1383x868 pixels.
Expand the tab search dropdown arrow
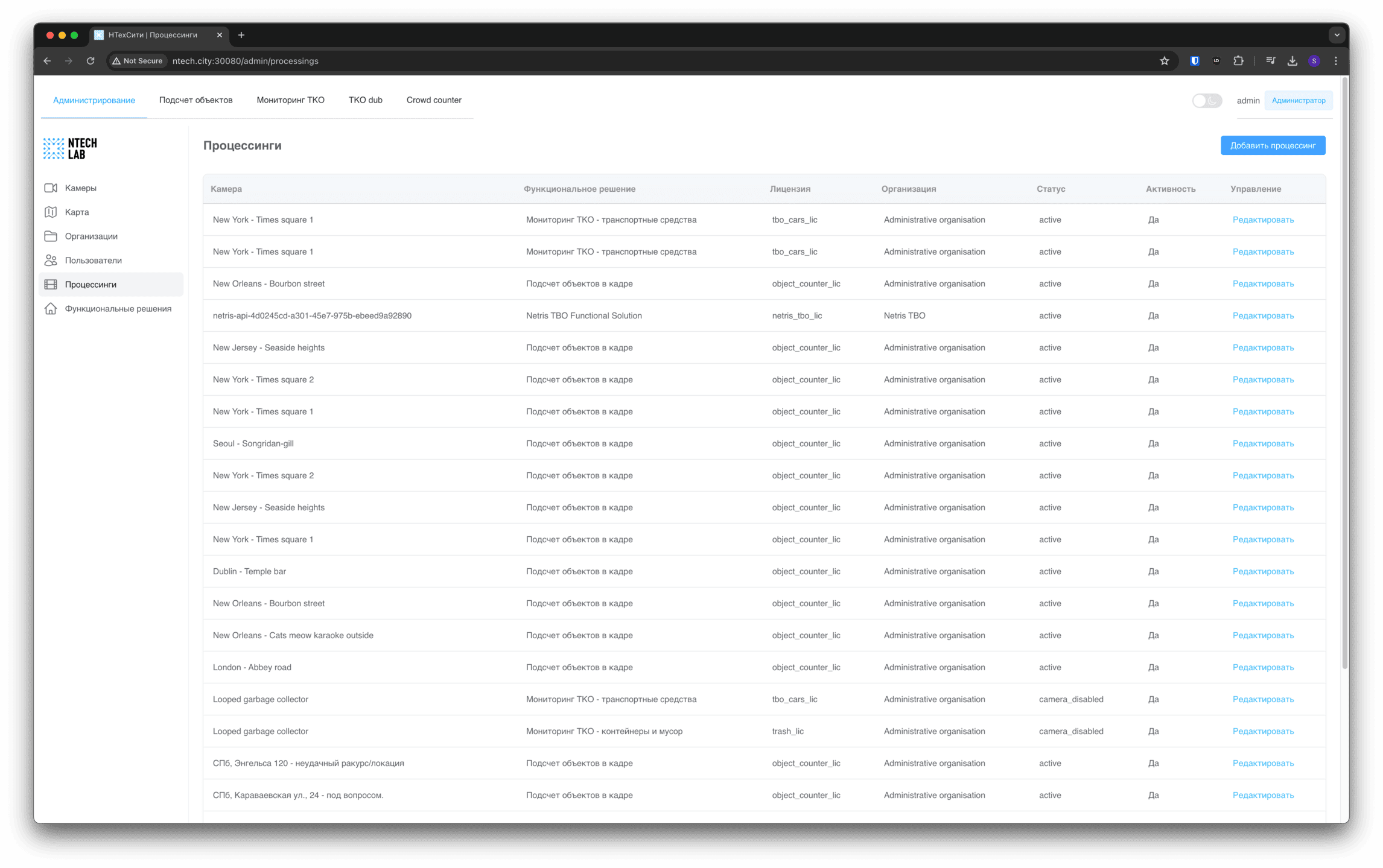[x=1337, y=35]
